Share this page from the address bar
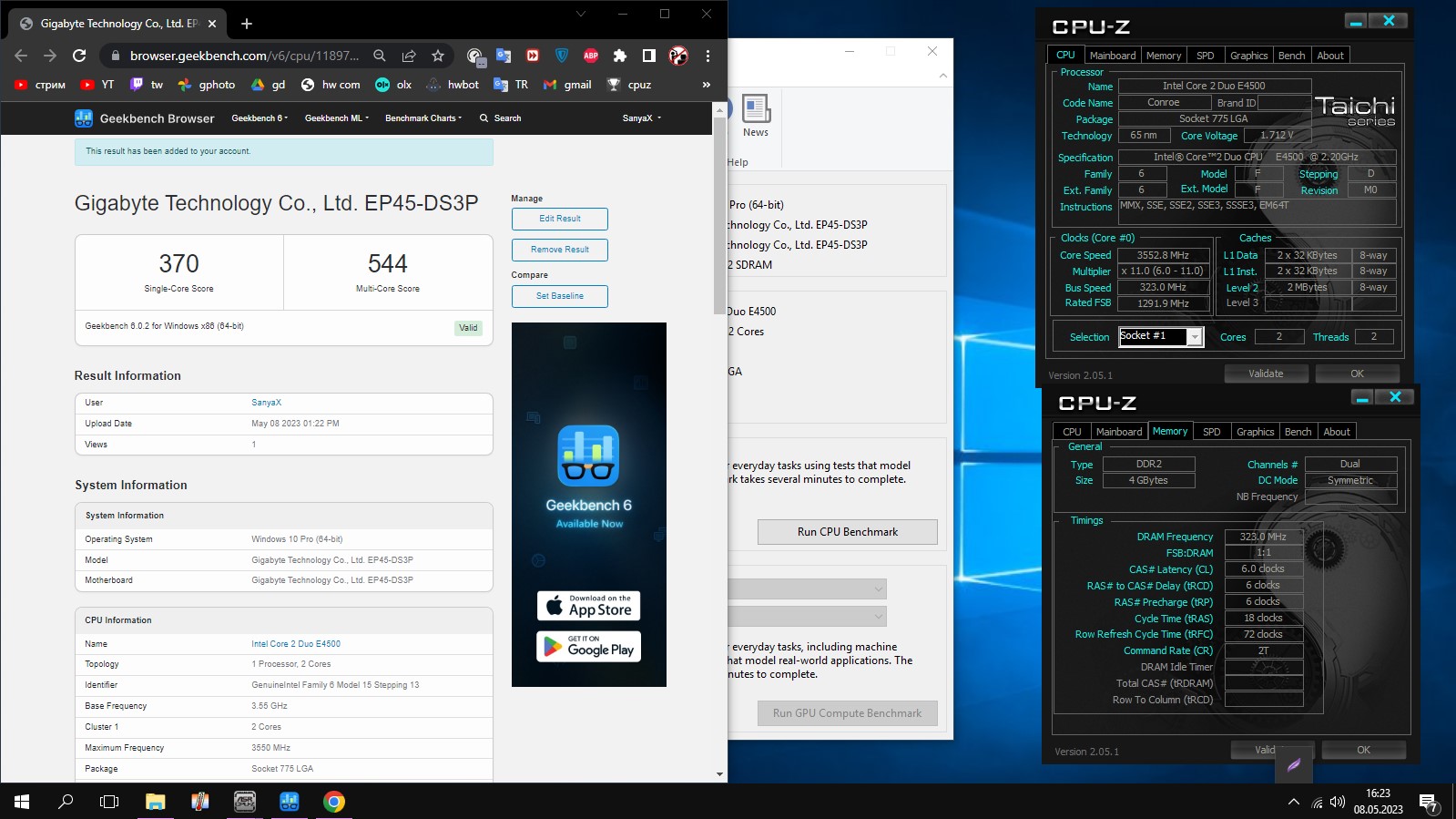The image size is (1456, 819). [x=409, y=56]
